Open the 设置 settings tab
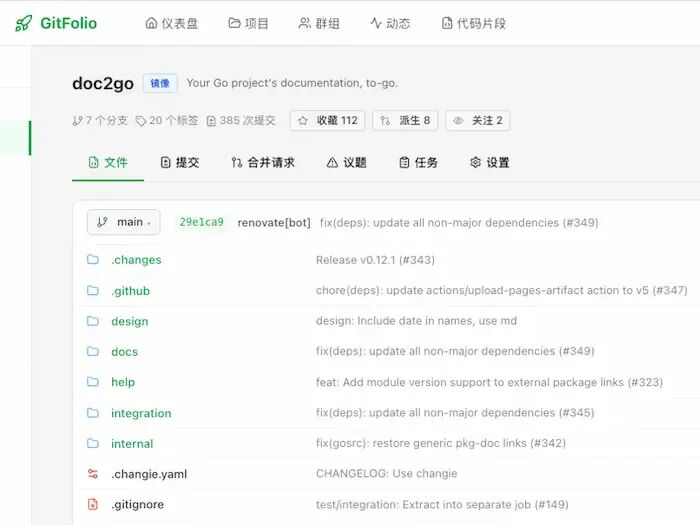 click(x=490, y=162)
